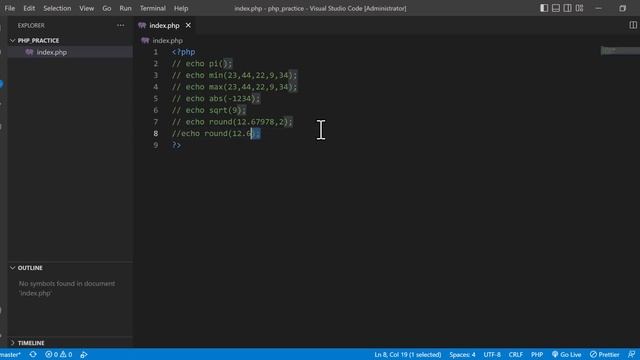Open the File menu
The width and height of the screenshot is (640, 360).
coord(9,8)
